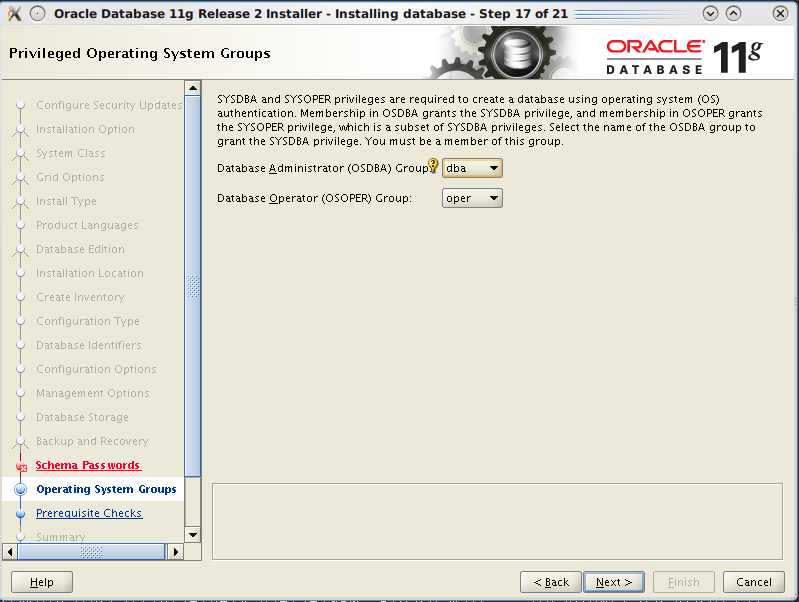
Task: Click the Grid Options step
Action: [x=70, y=177]
